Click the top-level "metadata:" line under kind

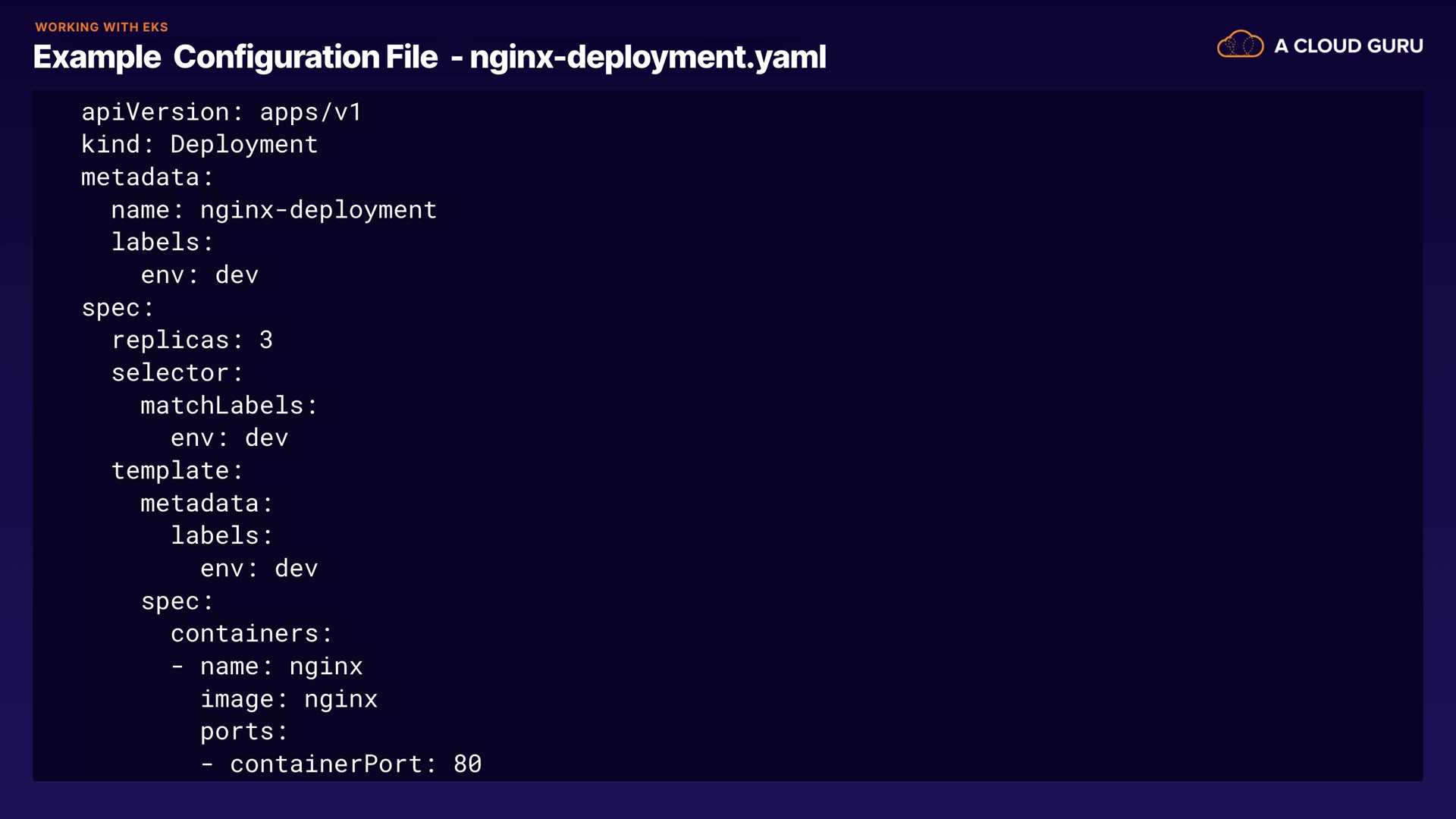click(x=147, y=177)
